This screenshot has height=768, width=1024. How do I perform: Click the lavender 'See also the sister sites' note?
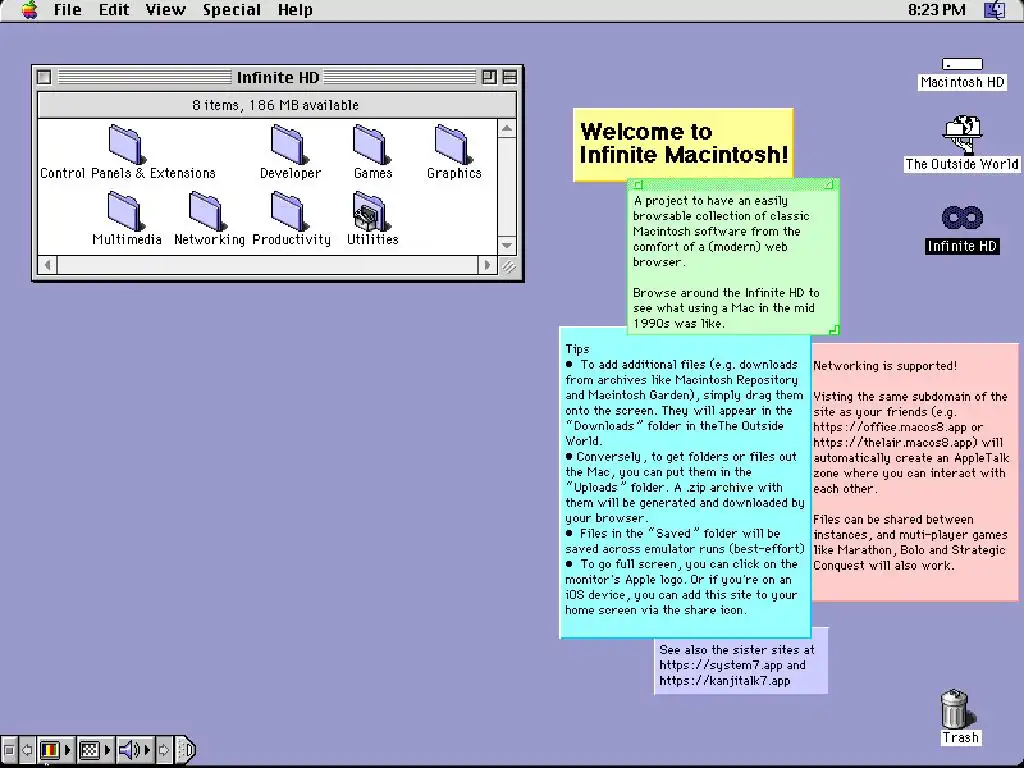pos(741,666)
